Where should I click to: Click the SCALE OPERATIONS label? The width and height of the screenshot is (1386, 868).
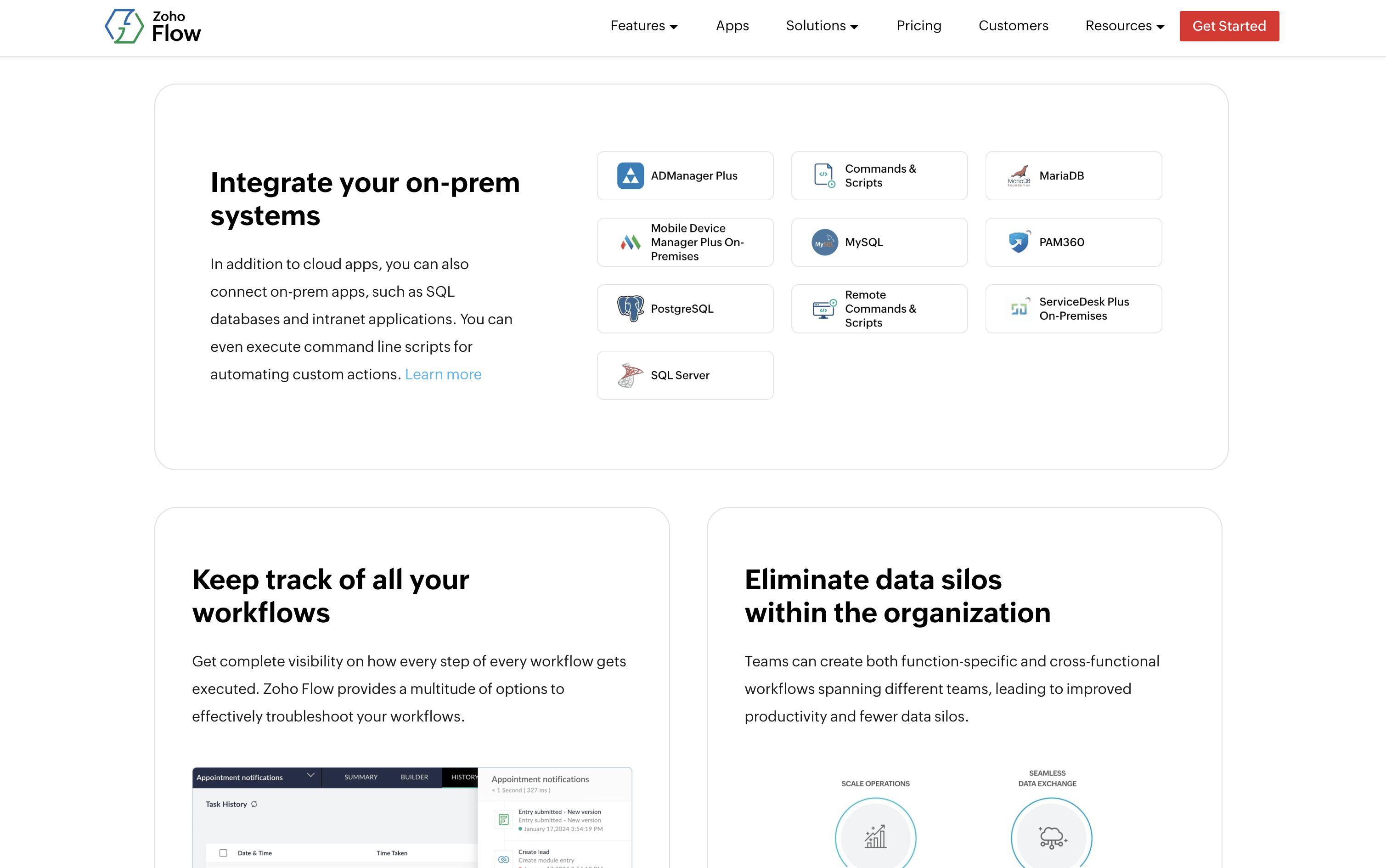[x=875, y=783]
